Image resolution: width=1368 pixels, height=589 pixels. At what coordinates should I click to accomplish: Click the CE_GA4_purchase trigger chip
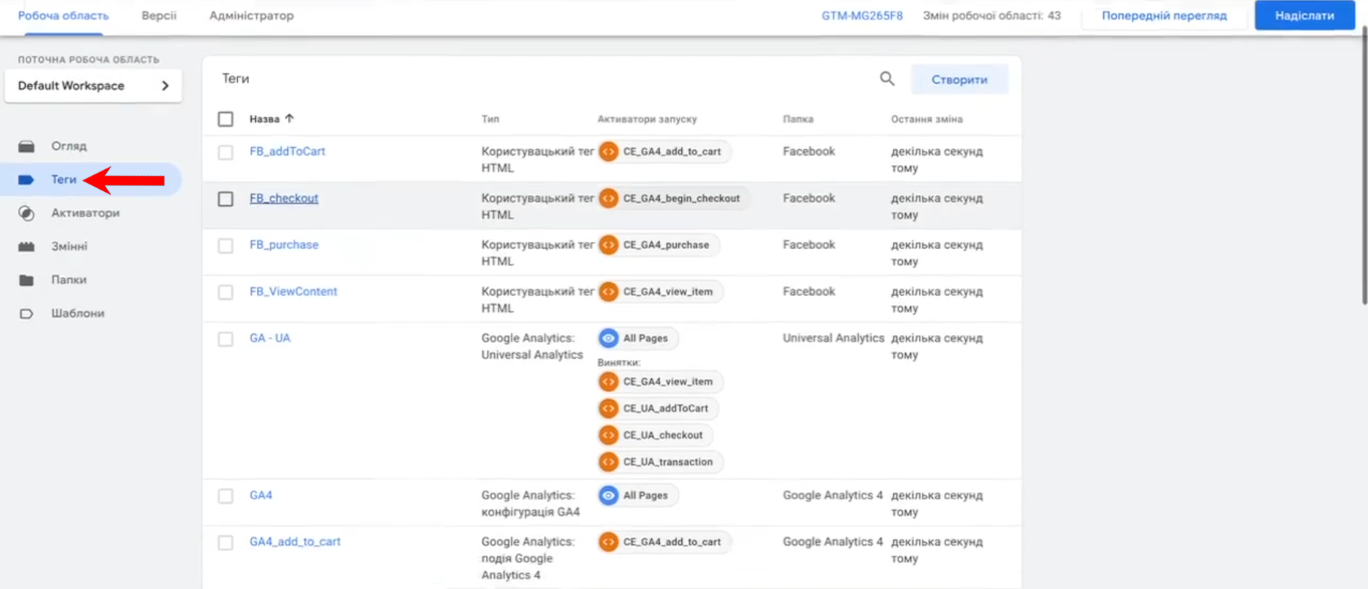tap(658, 245)
